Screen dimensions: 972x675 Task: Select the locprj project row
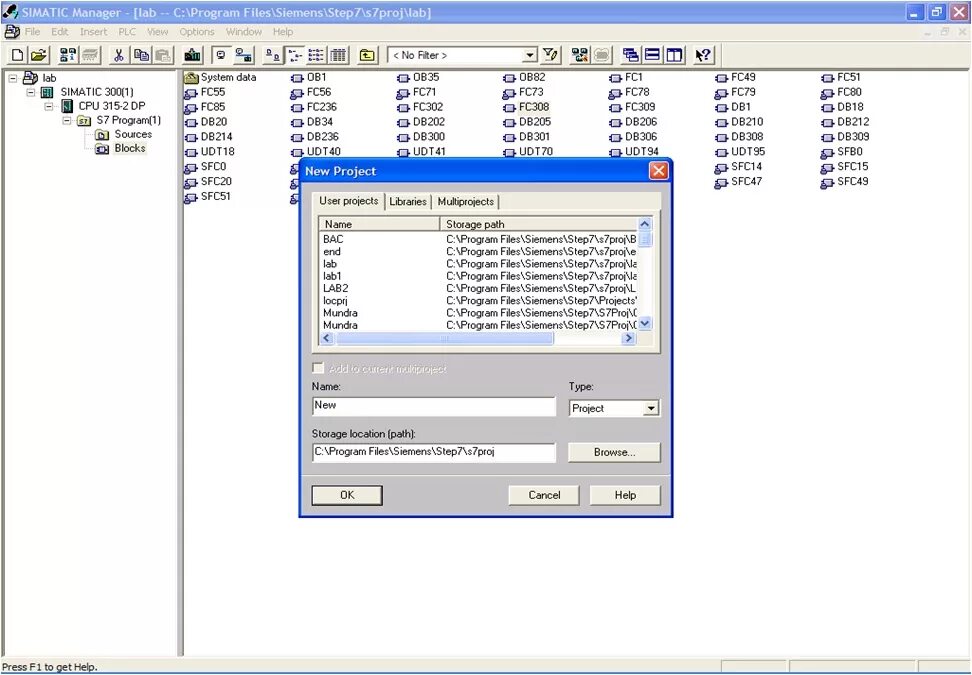point(479,301)
